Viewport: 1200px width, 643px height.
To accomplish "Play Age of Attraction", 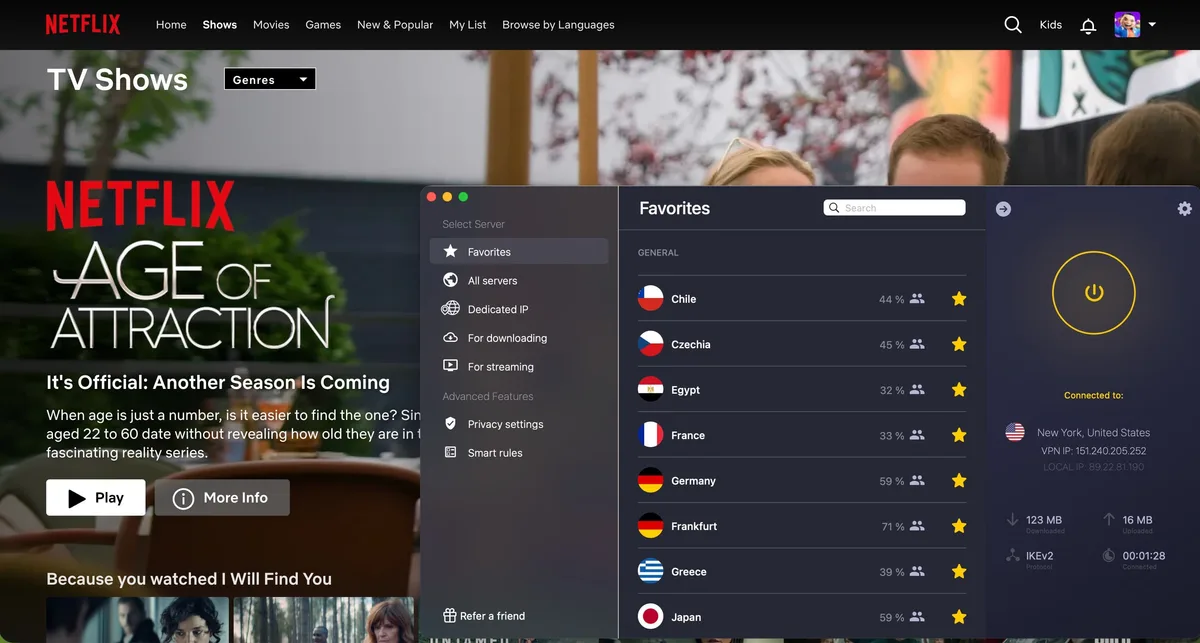I will pyautogui.click(x=96, y=497).
